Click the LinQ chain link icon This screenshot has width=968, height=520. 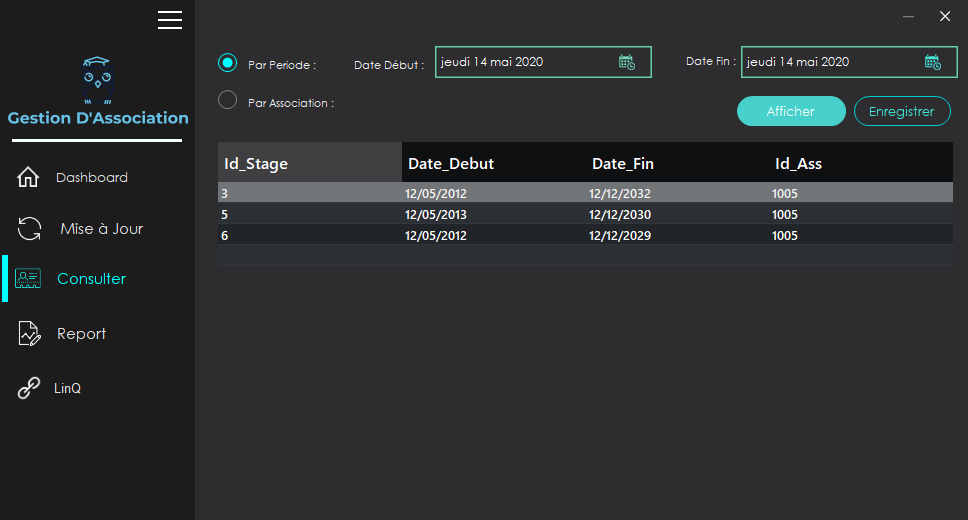pyautogui.click(x=29, y=388)
